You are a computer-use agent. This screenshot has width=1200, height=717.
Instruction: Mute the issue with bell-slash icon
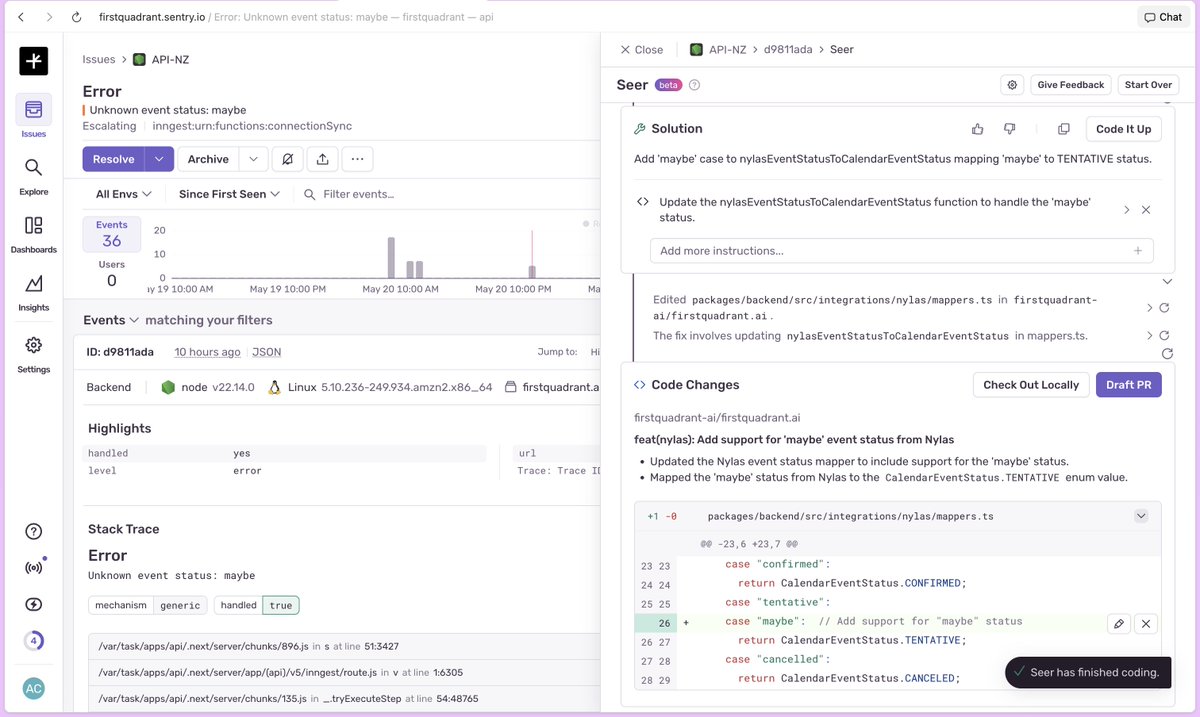(x=288, y=159)
